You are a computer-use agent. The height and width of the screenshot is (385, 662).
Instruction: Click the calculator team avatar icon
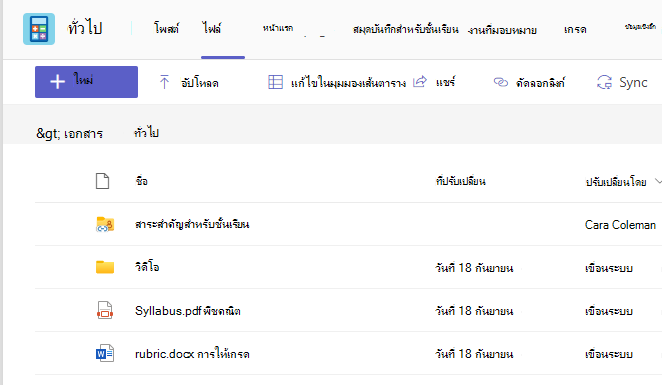point(39,29)
